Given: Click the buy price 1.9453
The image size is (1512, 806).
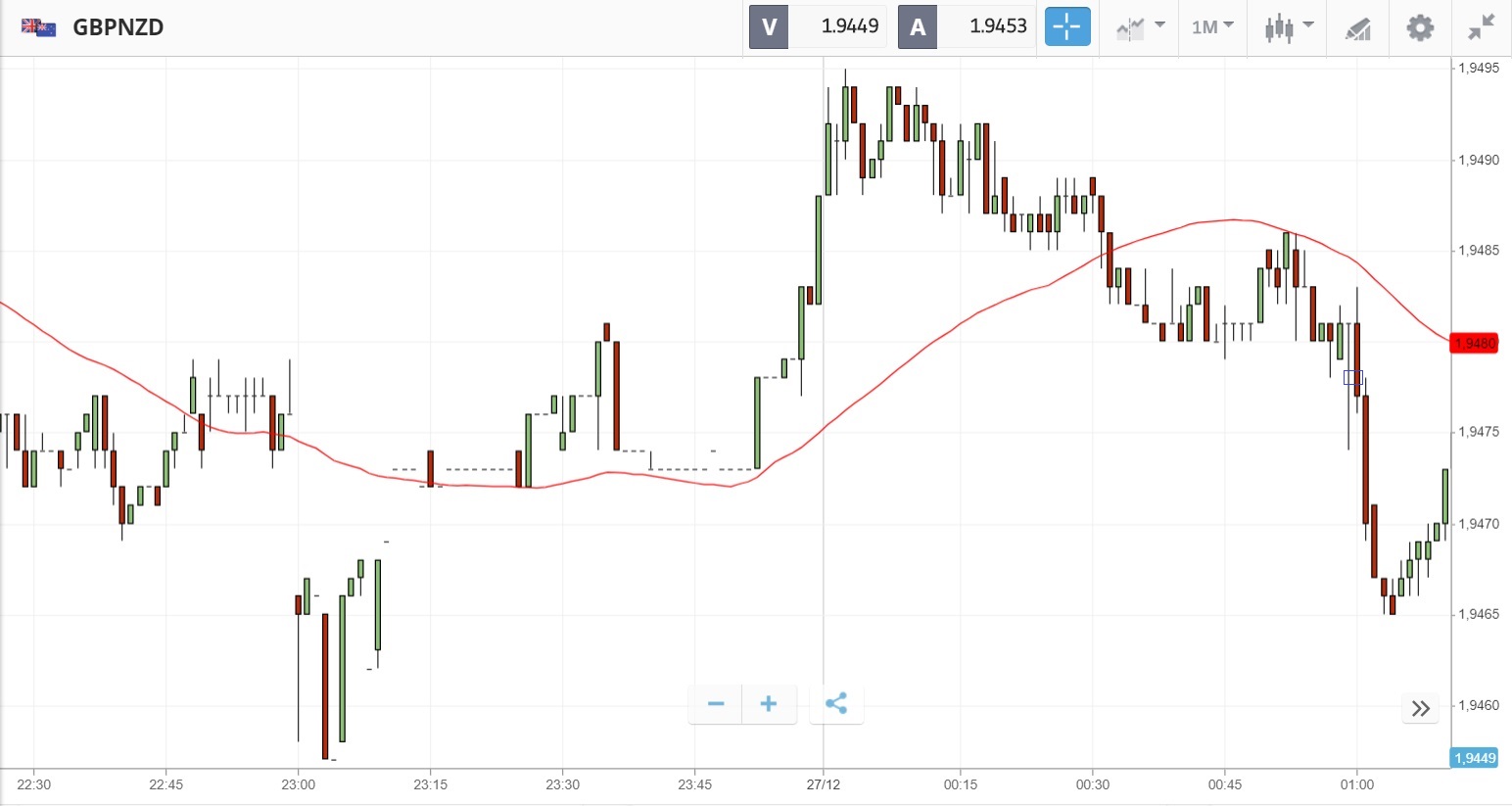Looking at the screenshot, I should 998,26.
